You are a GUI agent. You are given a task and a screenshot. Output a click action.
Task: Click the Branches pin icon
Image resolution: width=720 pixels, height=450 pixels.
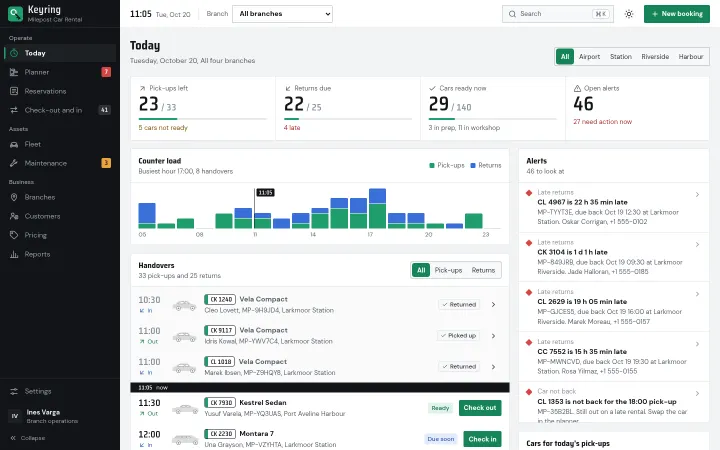click(x=14, y=197)
